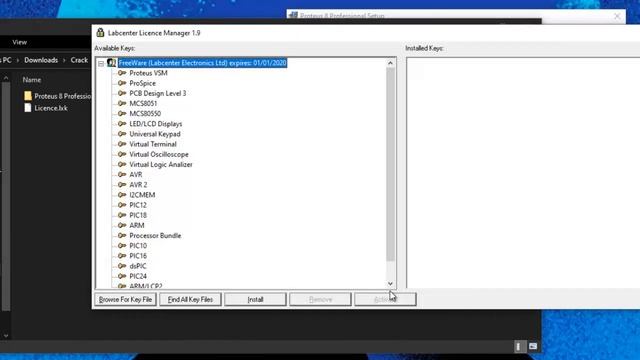Select the PCB Design Level 3 key
The height and width of the screenshot is (360, 640).
tap(158, 93)
